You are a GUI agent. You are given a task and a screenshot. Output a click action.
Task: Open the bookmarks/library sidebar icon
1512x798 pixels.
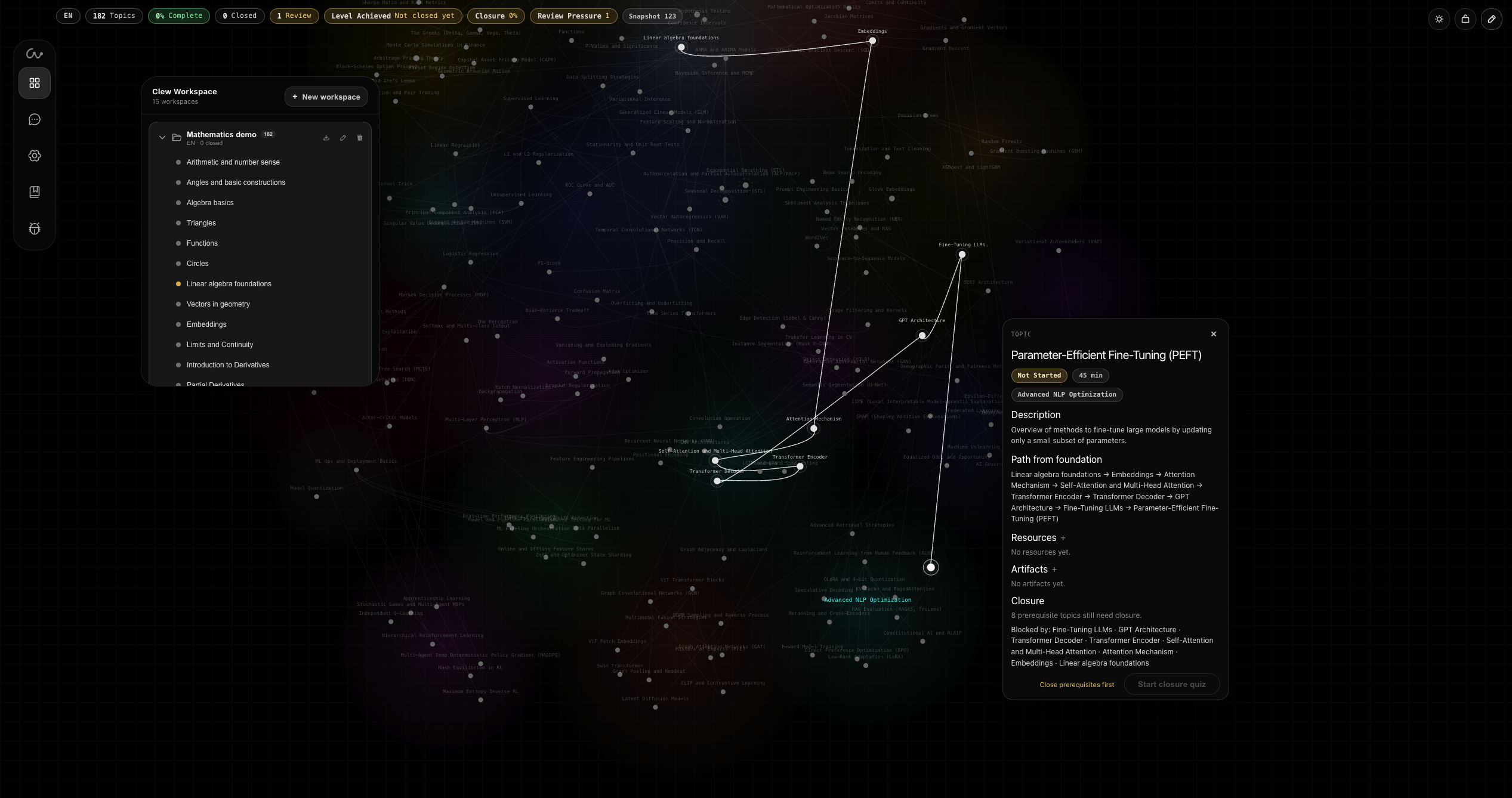pos(34,192)
